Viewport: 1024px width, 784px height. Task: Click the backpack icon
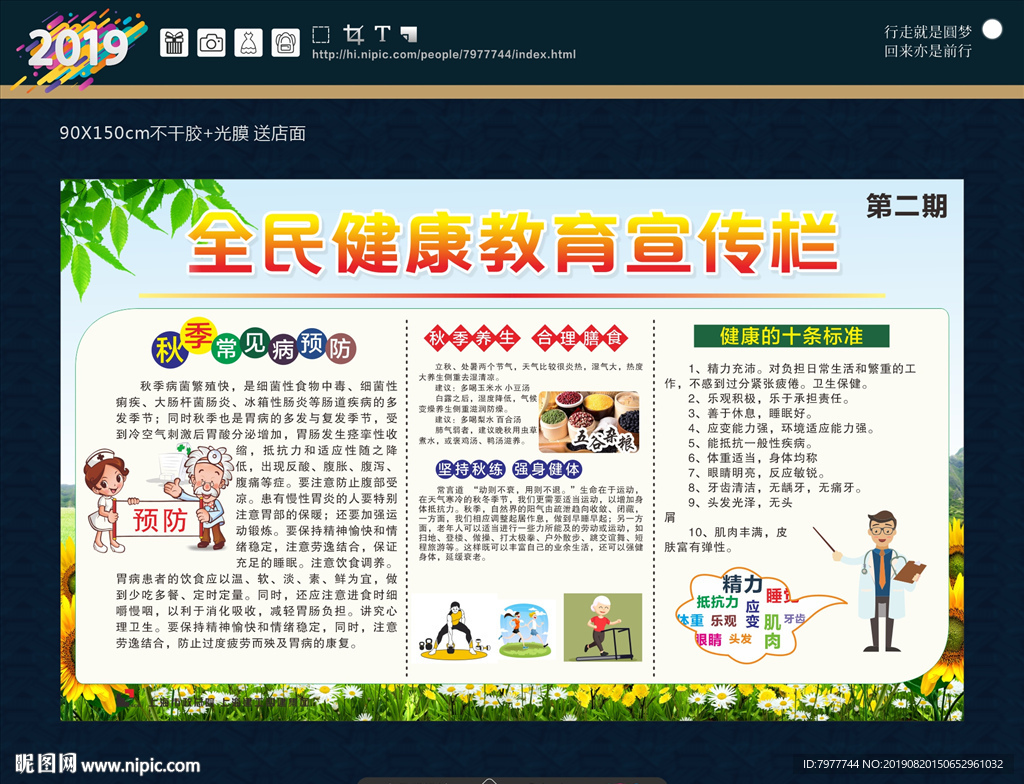[x=285, y=43]
